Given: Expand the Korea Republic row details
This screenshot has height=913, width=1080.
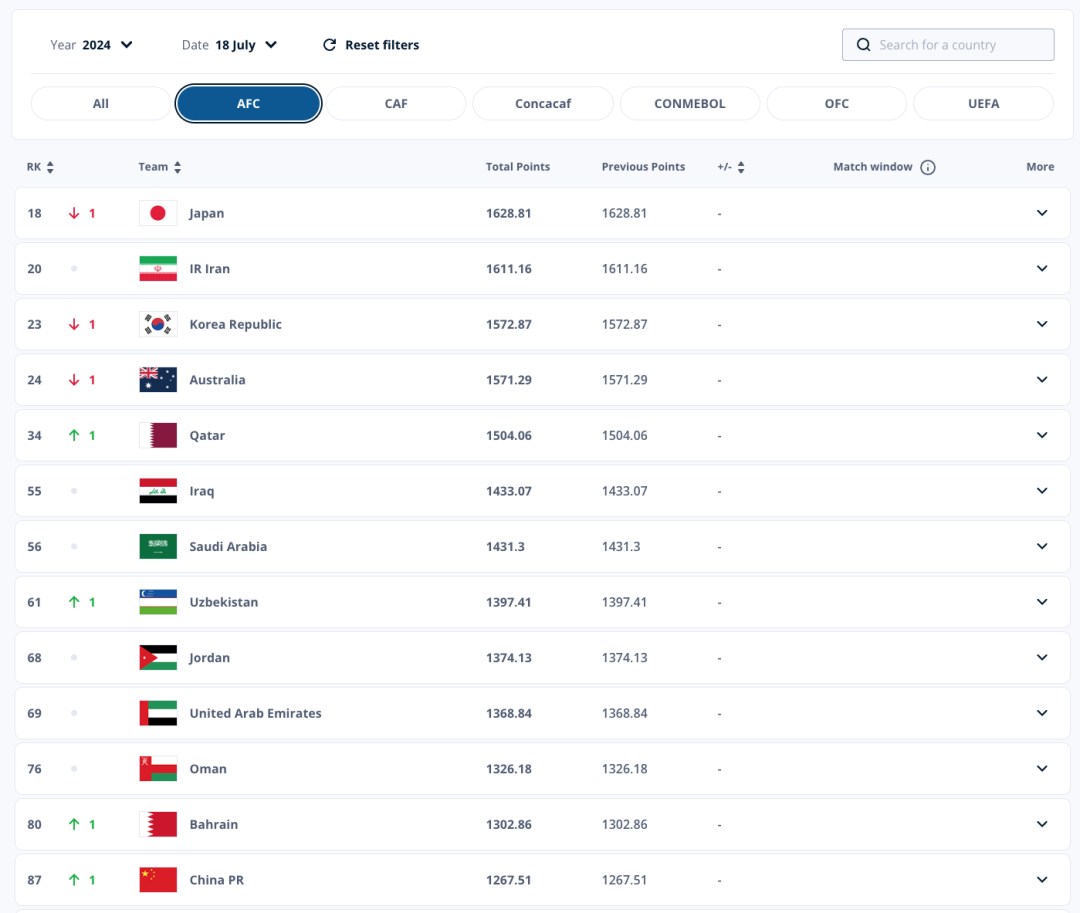Looking at the screenshot, I should tap(1042, 324).
